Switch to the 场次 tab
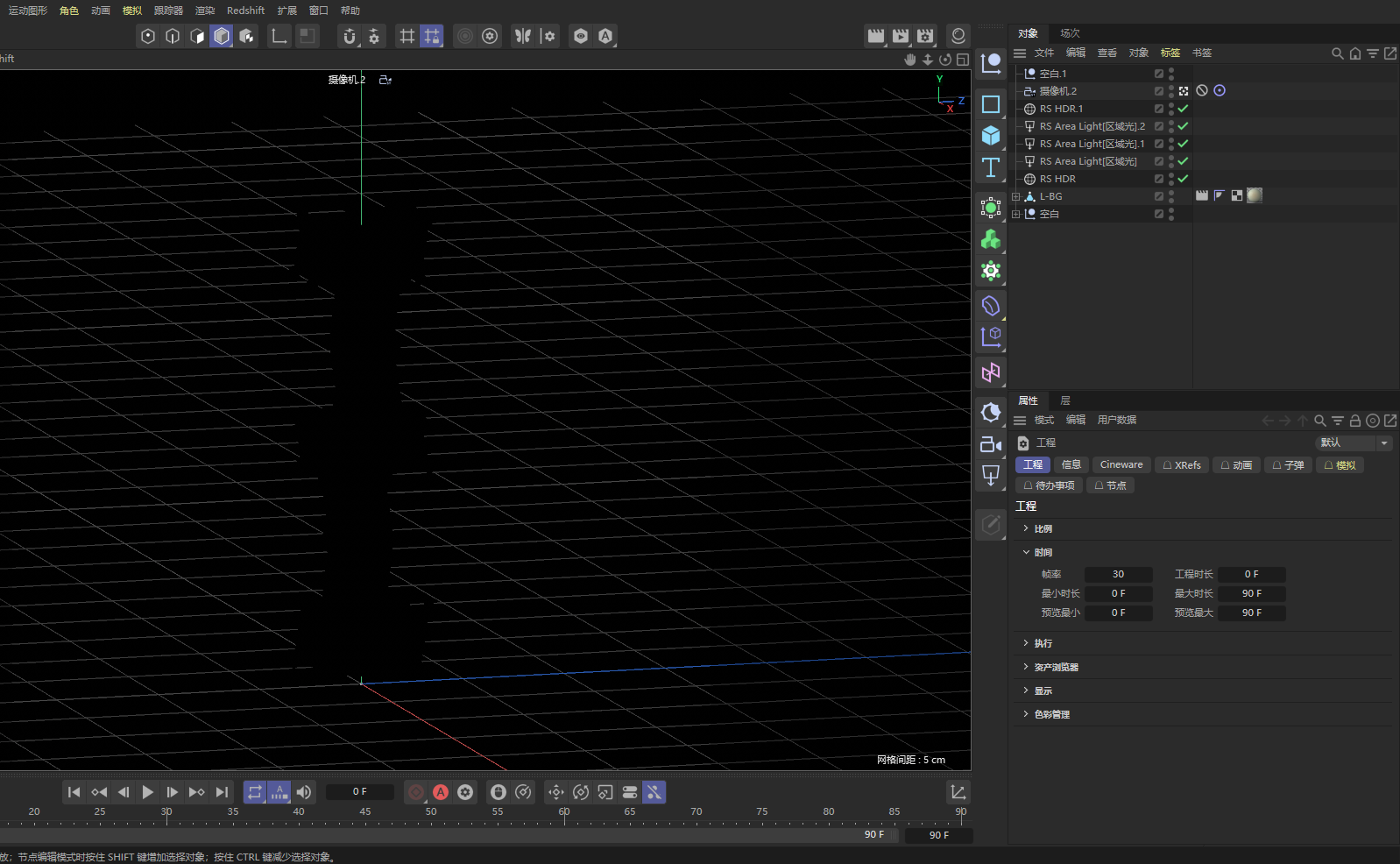 click(1070, 33)
